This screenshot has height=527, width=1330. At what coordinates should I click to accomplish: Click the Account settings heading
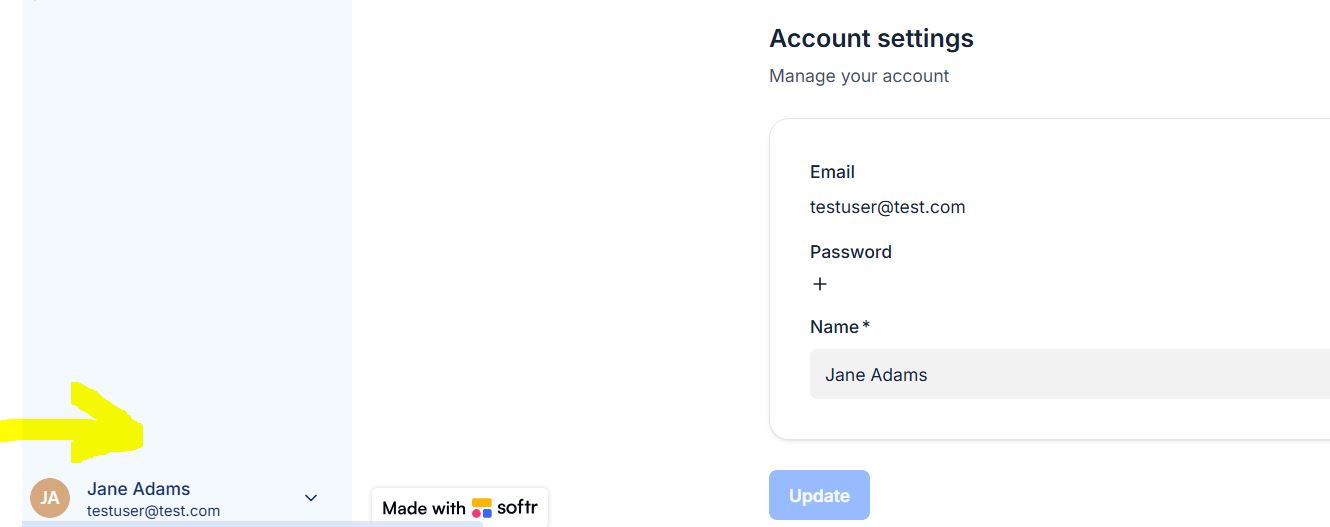point(871,39)
